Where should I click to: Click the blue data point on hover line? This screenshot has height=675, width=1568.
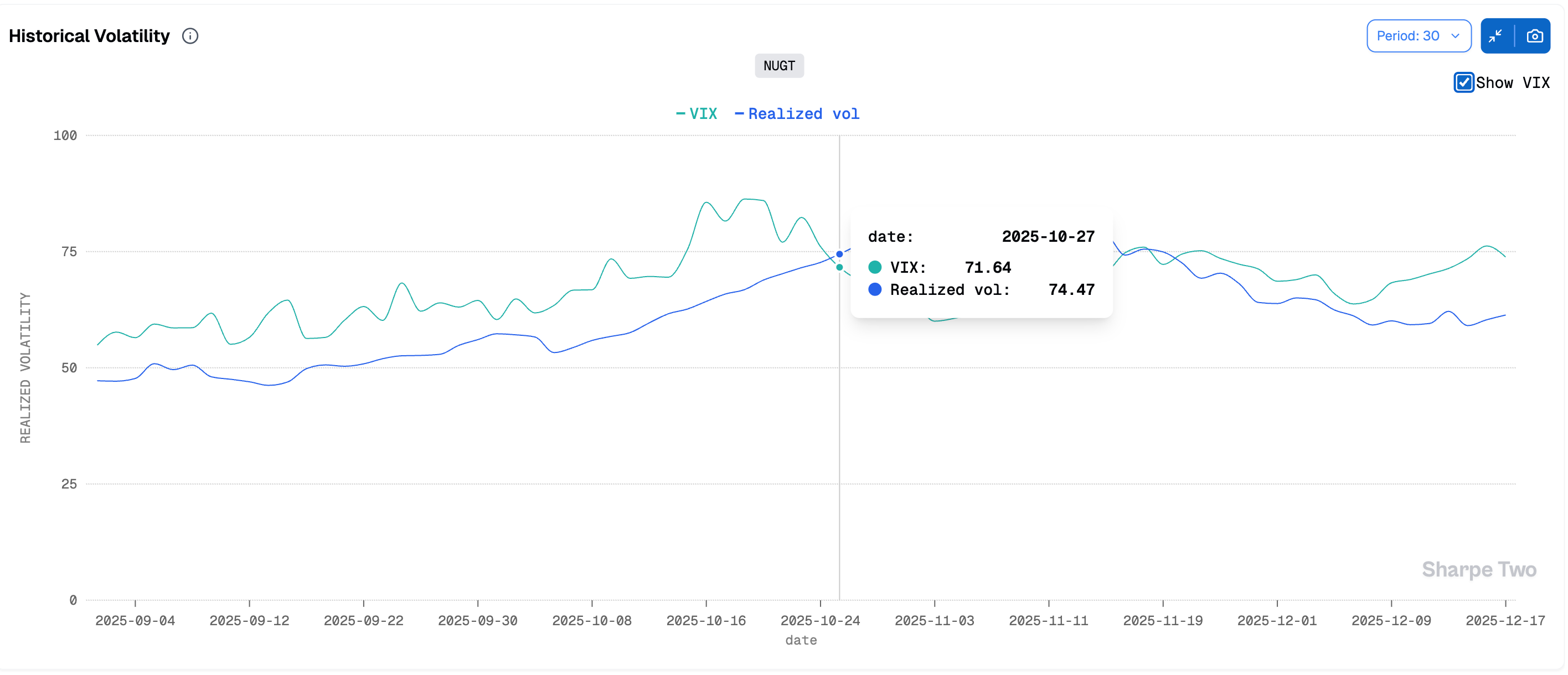click(x=839, y=254)
